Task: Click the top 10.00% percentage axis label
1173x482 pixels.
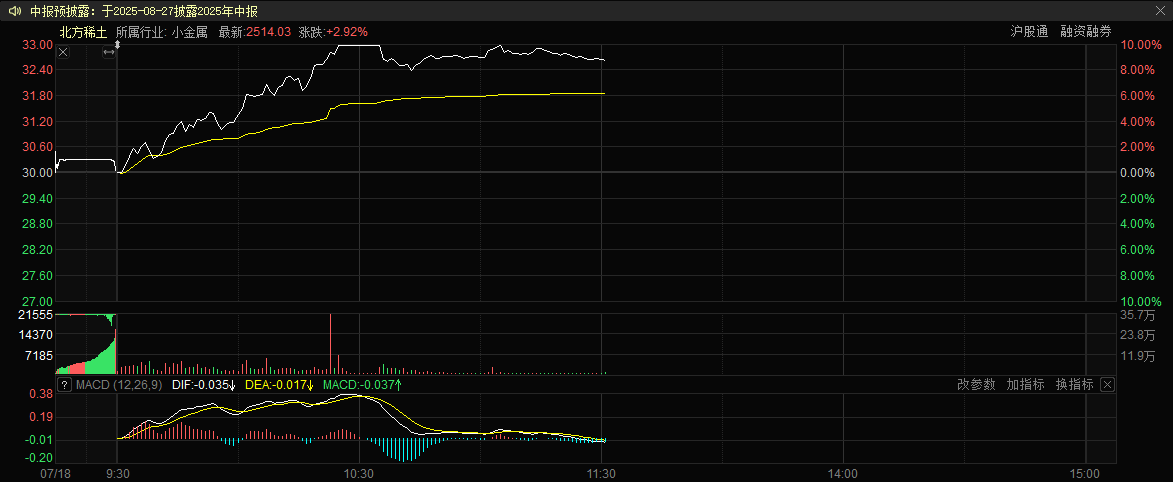Action: coord(1141,45)
